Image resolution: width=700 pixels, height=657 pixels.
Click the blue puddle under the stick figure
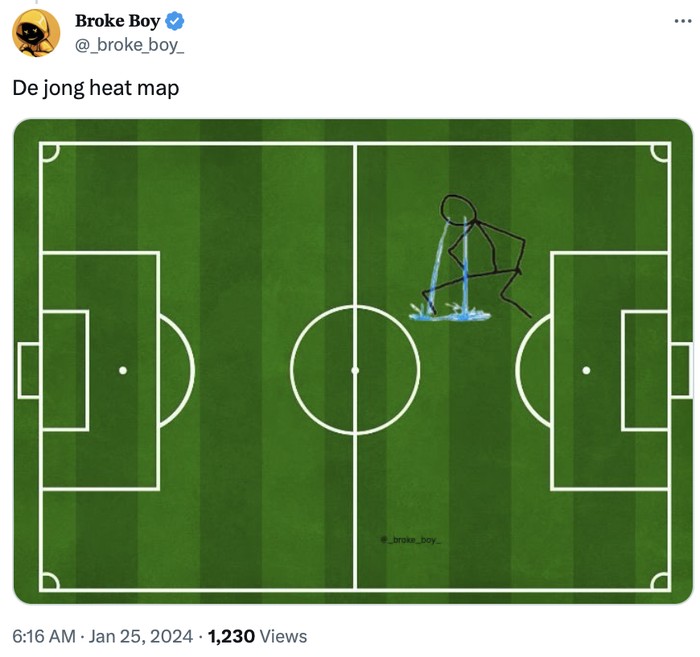450,315
